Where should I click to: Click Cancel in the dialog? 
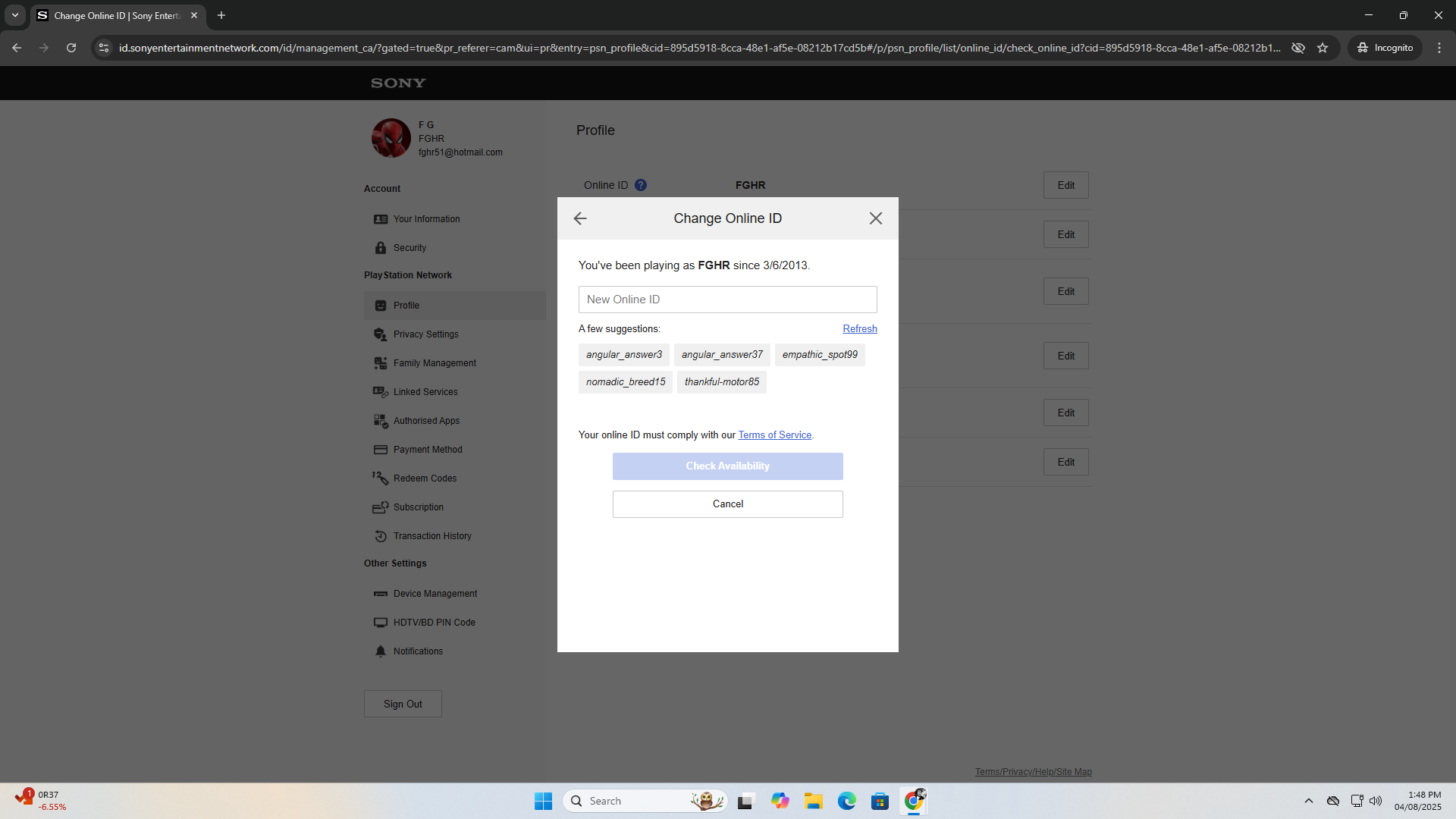coord(728,504)
